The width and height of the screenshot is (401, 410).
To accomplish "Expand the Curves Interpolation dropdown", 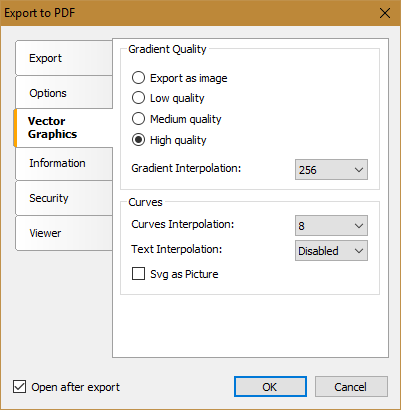I will click(x=331, y=226).
